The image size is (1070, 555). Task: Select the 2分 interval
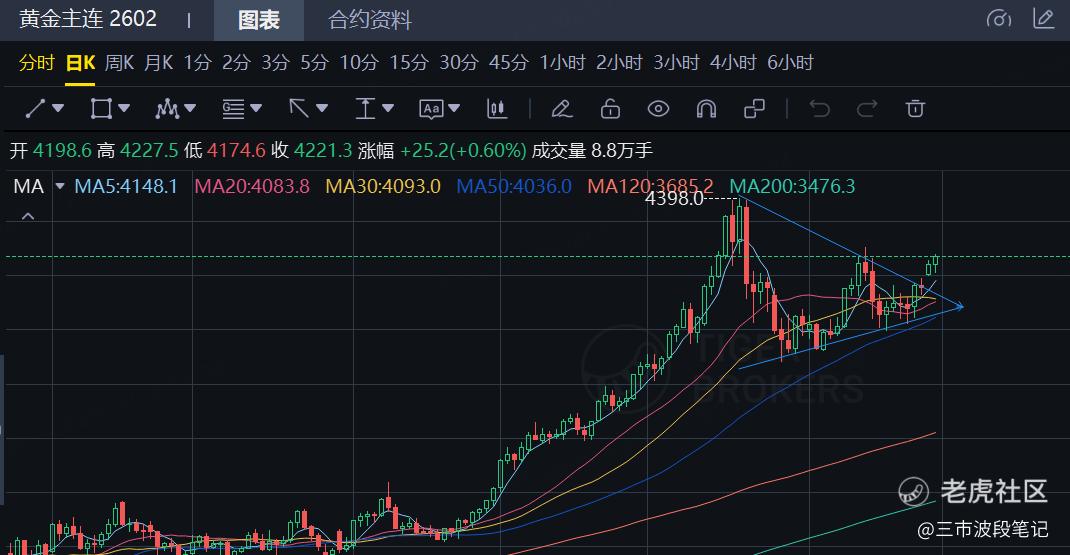pyautogui.click(x=236, y=63)
